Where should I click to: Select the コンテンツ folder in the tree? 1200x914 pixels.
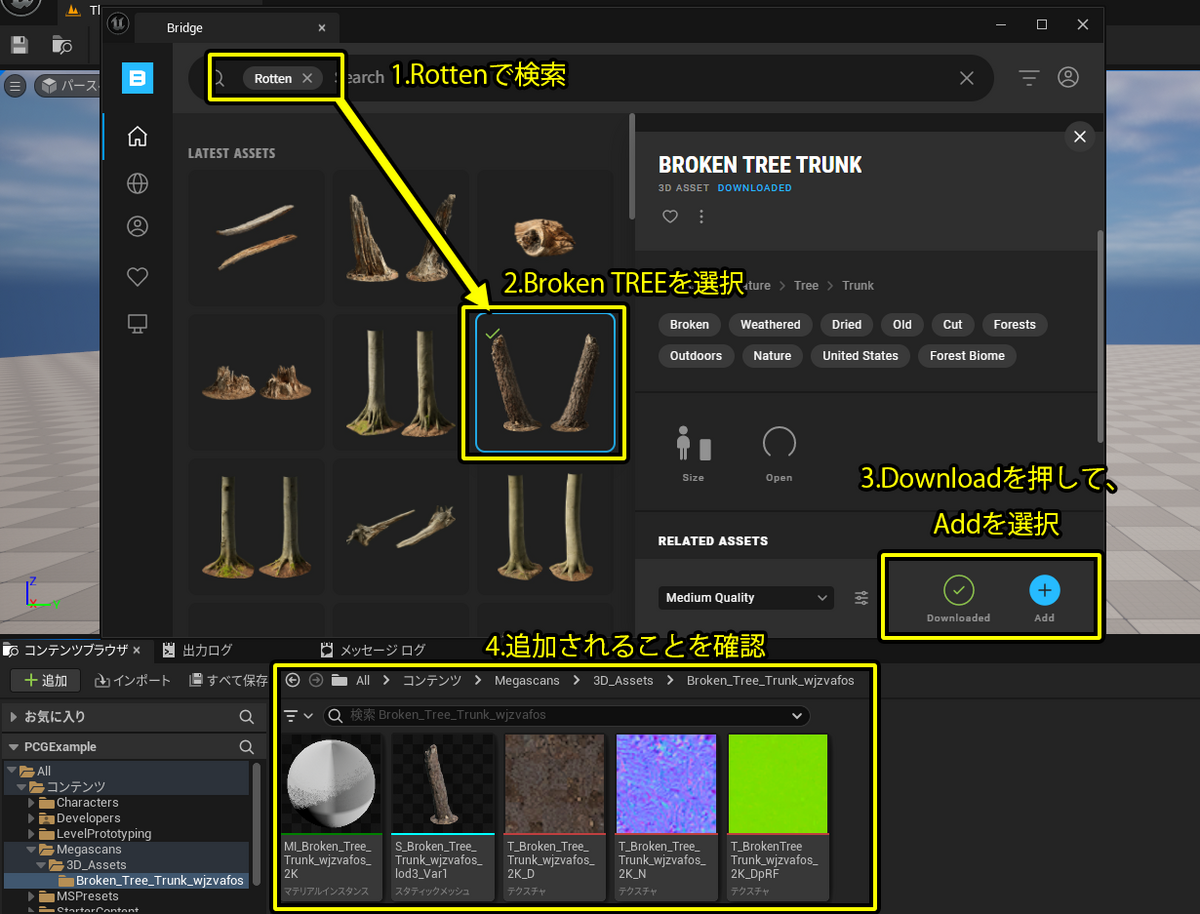tap(74, 787)
